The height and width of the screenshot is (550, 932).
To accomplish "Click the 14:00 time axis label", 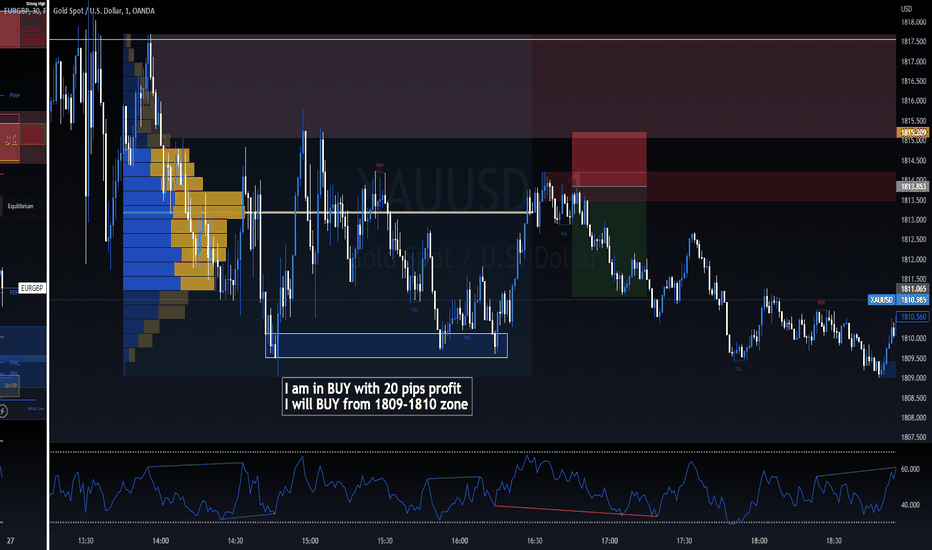I will point(160,540).
